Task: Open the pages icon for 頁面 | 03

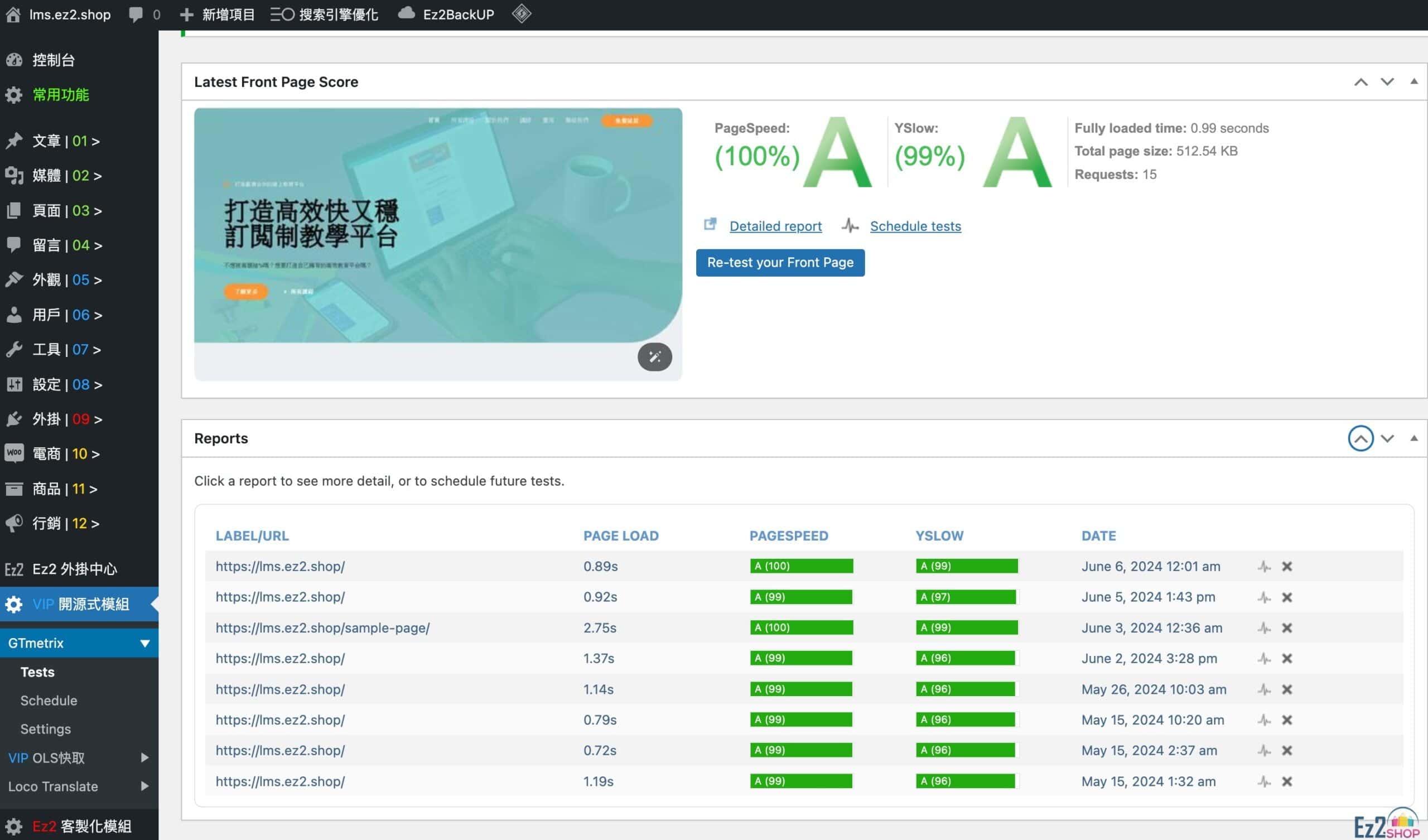Action: coord(14,210)
